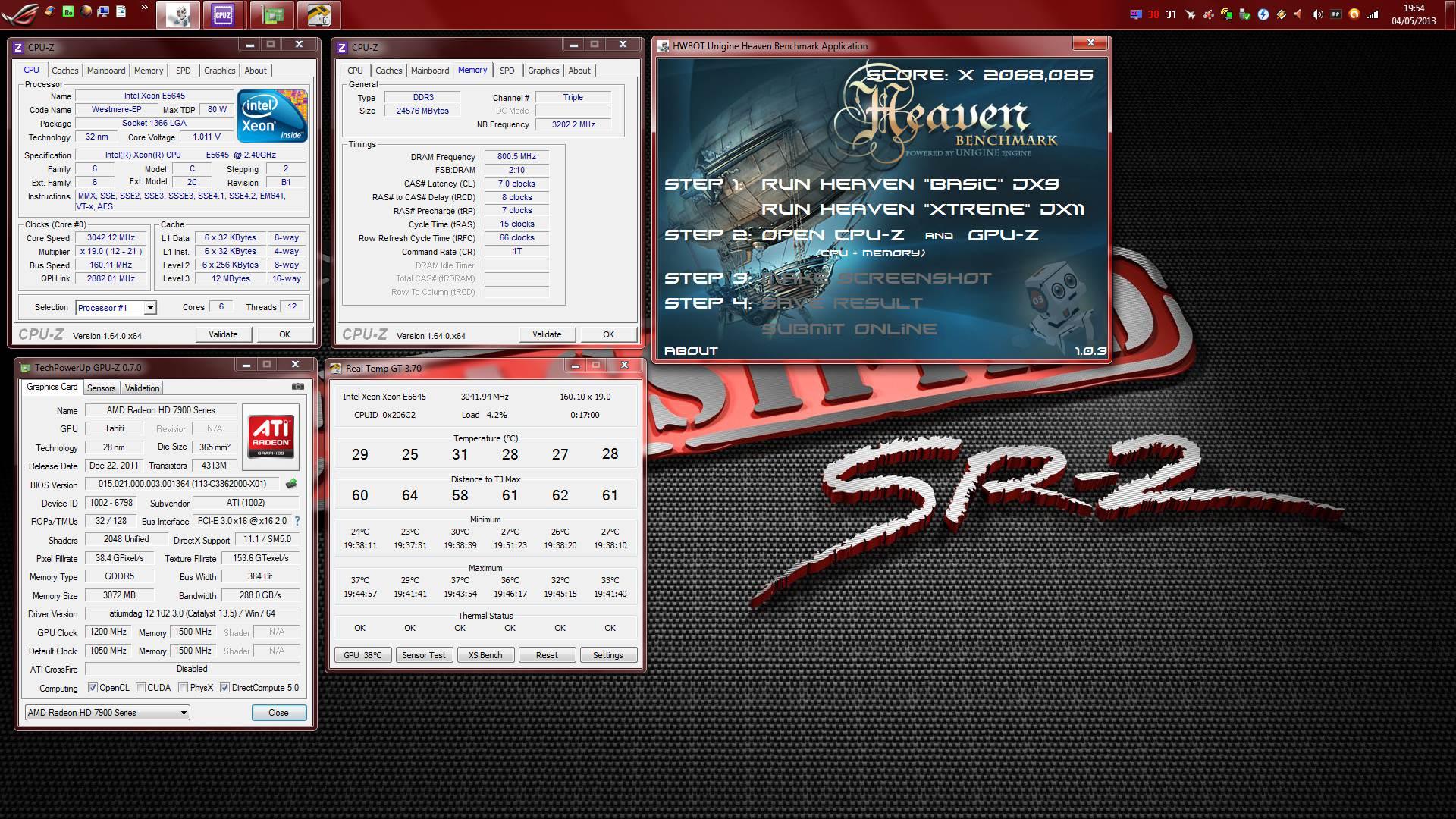Screen dimensions: 1456x819
Task: Click the GPU-Z screenshot camera icon
Action: (x=298, y=387)
